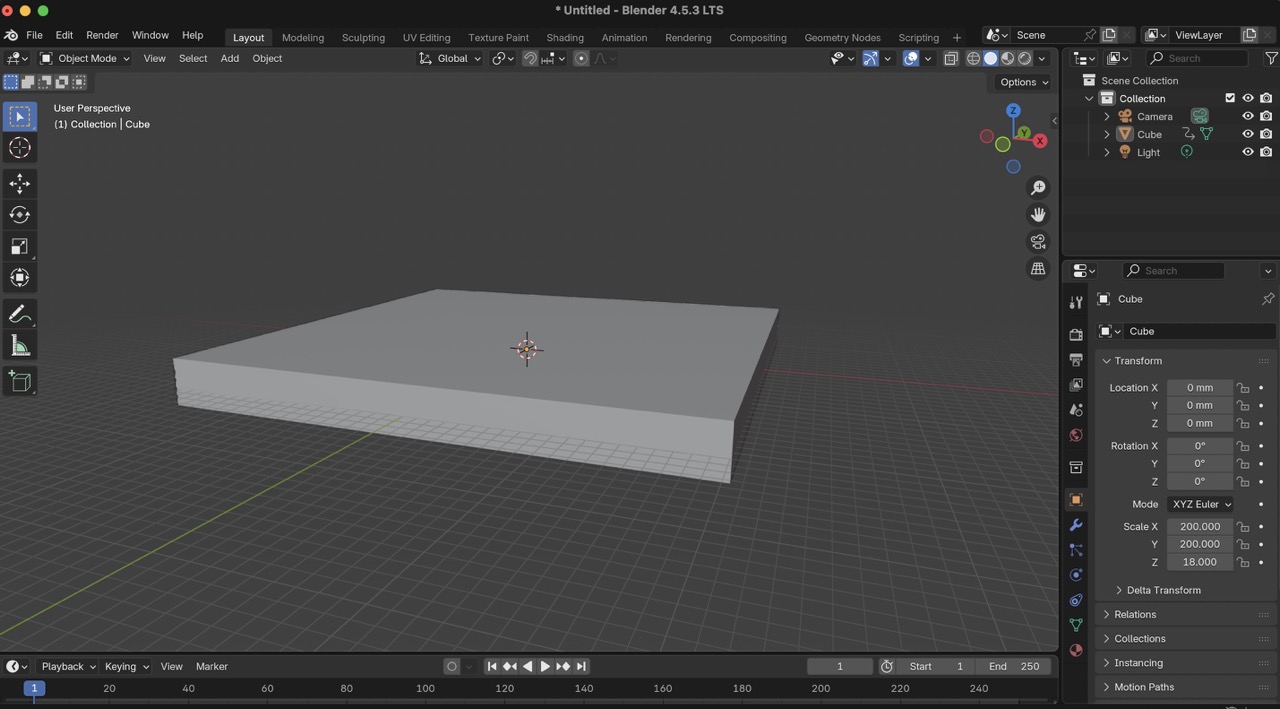Switch to the Sculpting workspace tab
The image size is (1280, 709).
tap(363, 37)
